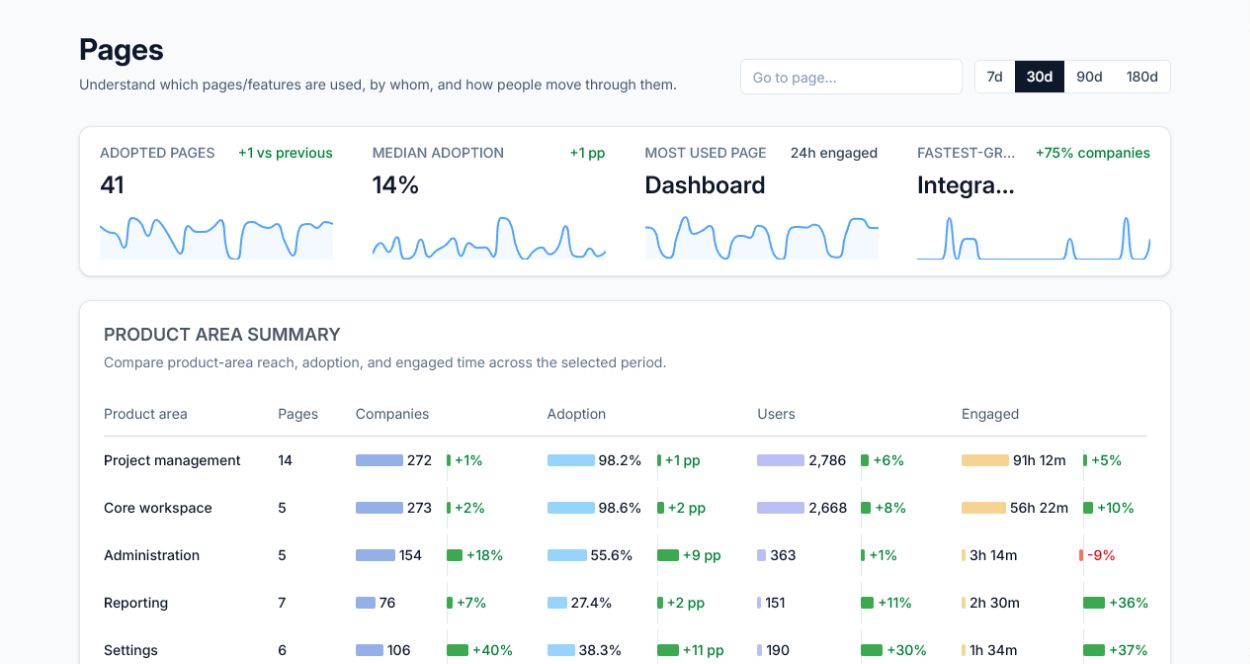This screenshot has width=1250, height=664.
Task: Switch to the 180d time range
Action: point(1142,77)
